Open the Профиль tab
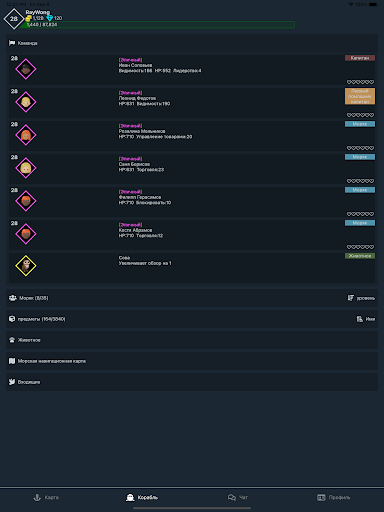 coord(333,497)
